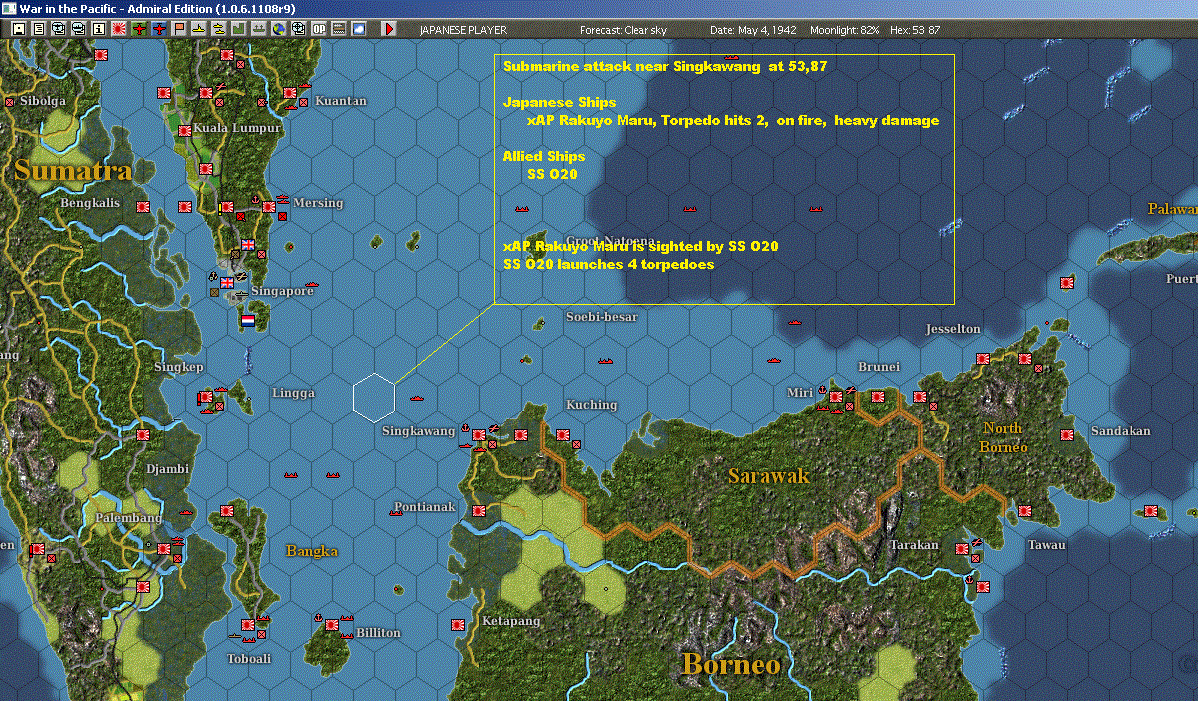This screenshot has width=1198, height=701.
Task: Select the red ship left of Pontianak label
Action: pyautogui.click(x=396, y=512)
